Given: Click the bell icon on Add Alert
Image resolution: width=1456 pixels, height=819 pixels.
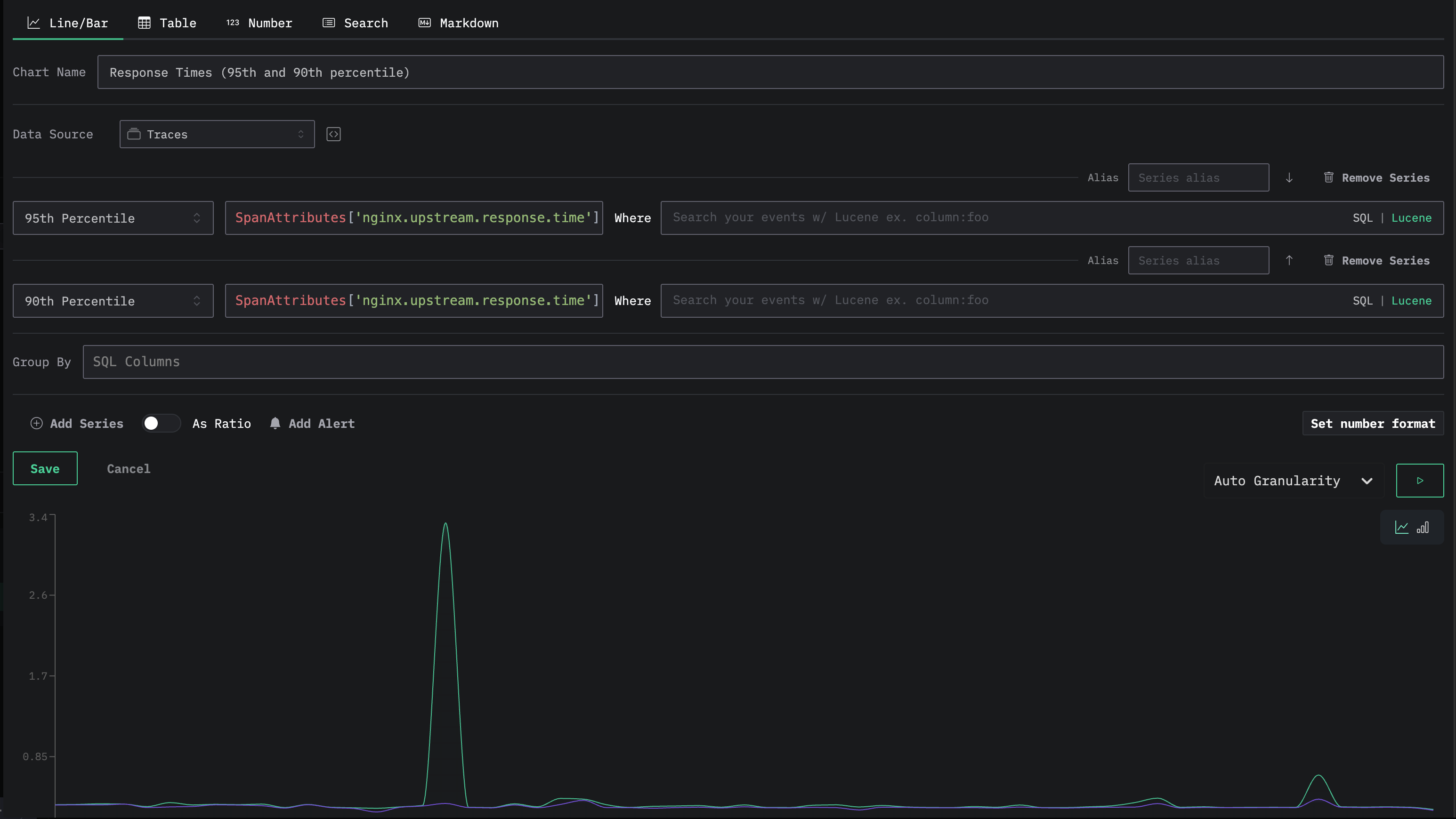Looking at the screenshot, I should point(275,424).
